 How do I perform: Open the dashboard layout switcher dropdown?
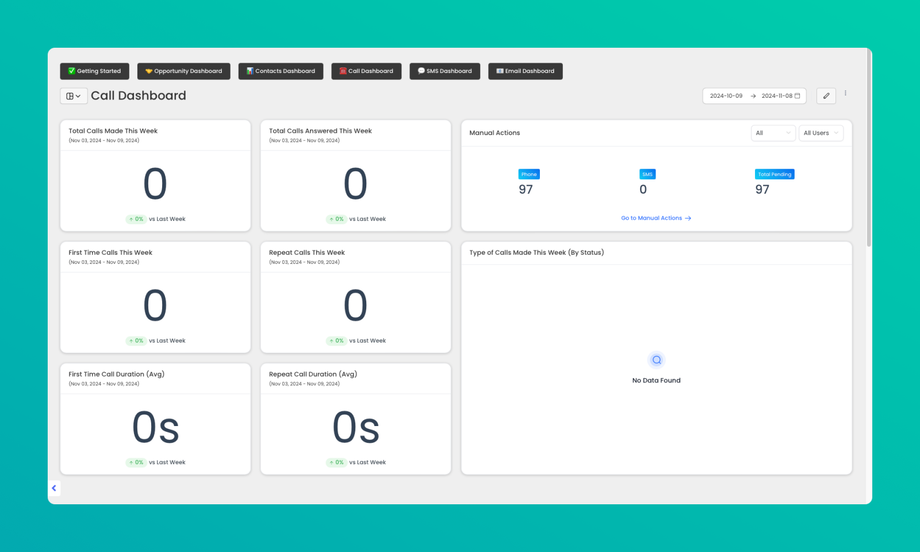click(x=73, y=96)
